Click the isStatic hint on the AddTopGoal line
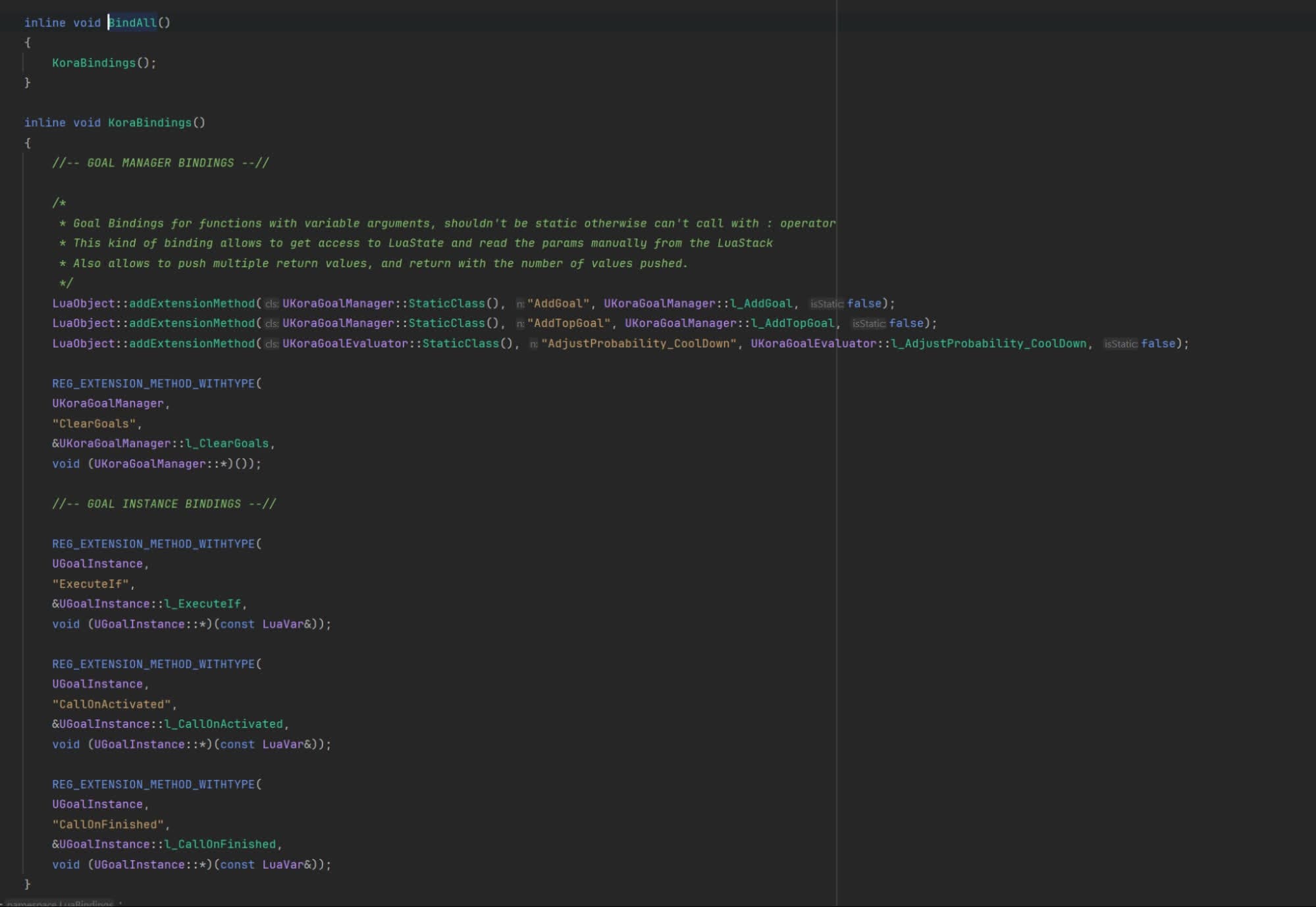Screen dimensions: 1316x907 click(868, 324)
